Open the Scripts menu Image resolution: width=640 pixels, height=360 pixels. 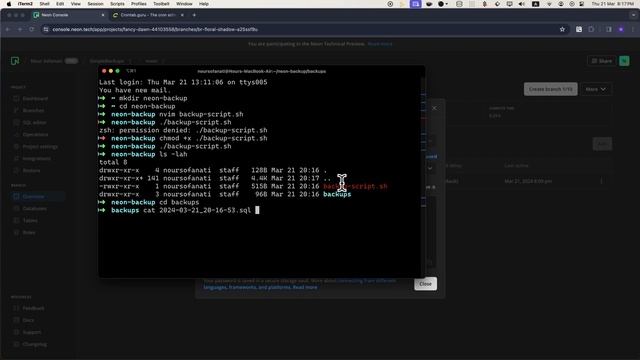(x=117, y=4)
